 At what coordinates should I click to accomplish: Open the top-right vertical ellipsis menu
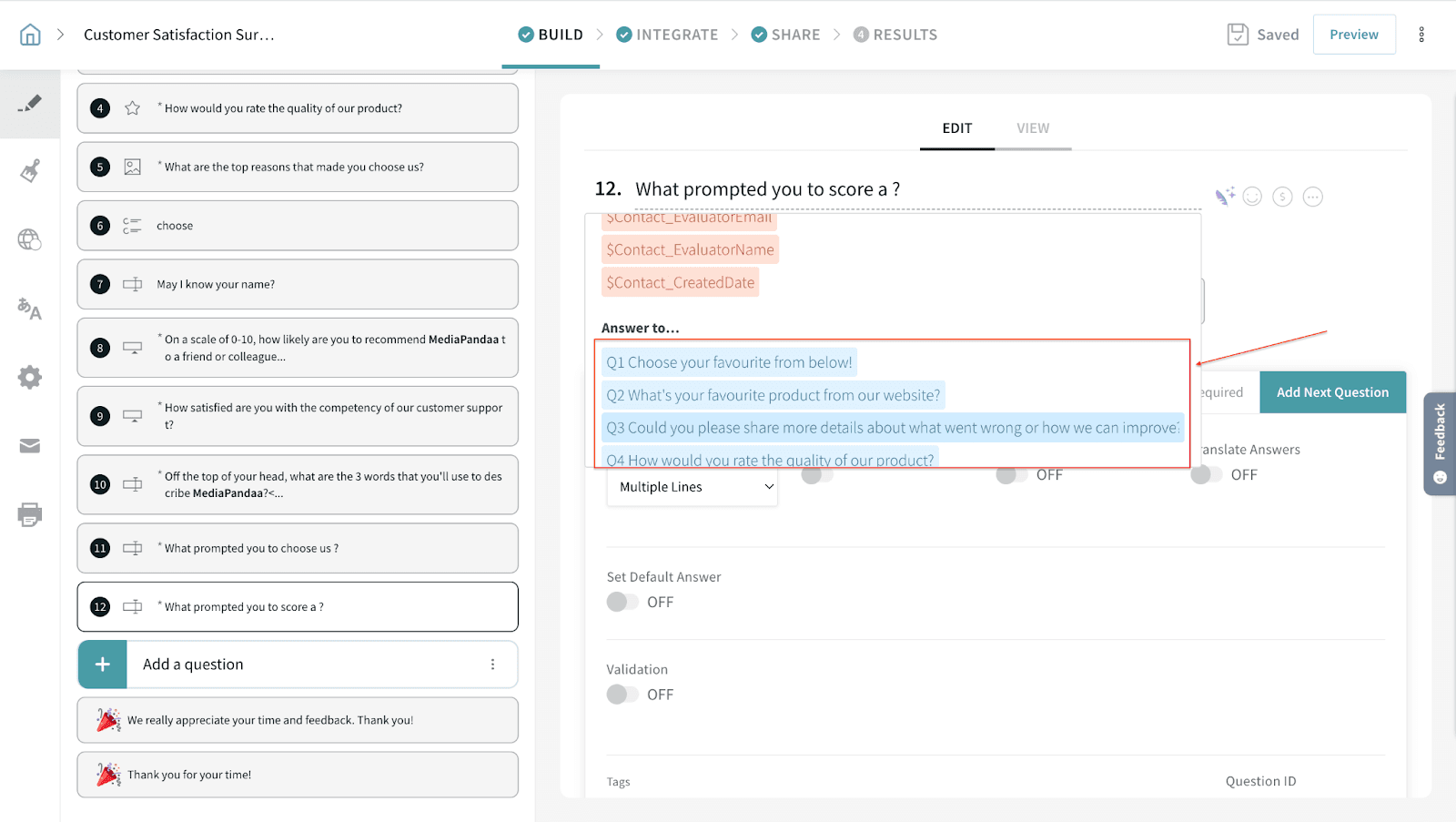click(x=1421, y=35)
